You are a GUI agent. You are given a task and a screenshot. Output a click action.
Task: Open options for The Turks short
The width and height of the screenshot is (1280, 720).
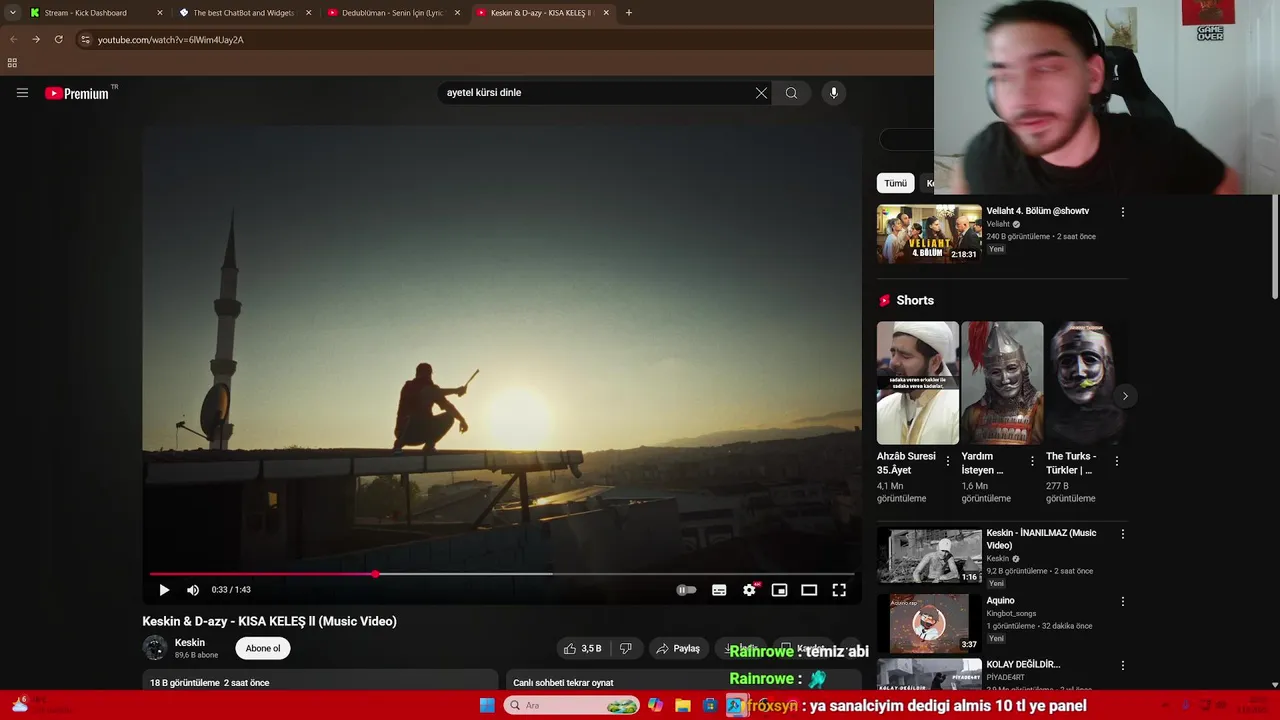1117,461
